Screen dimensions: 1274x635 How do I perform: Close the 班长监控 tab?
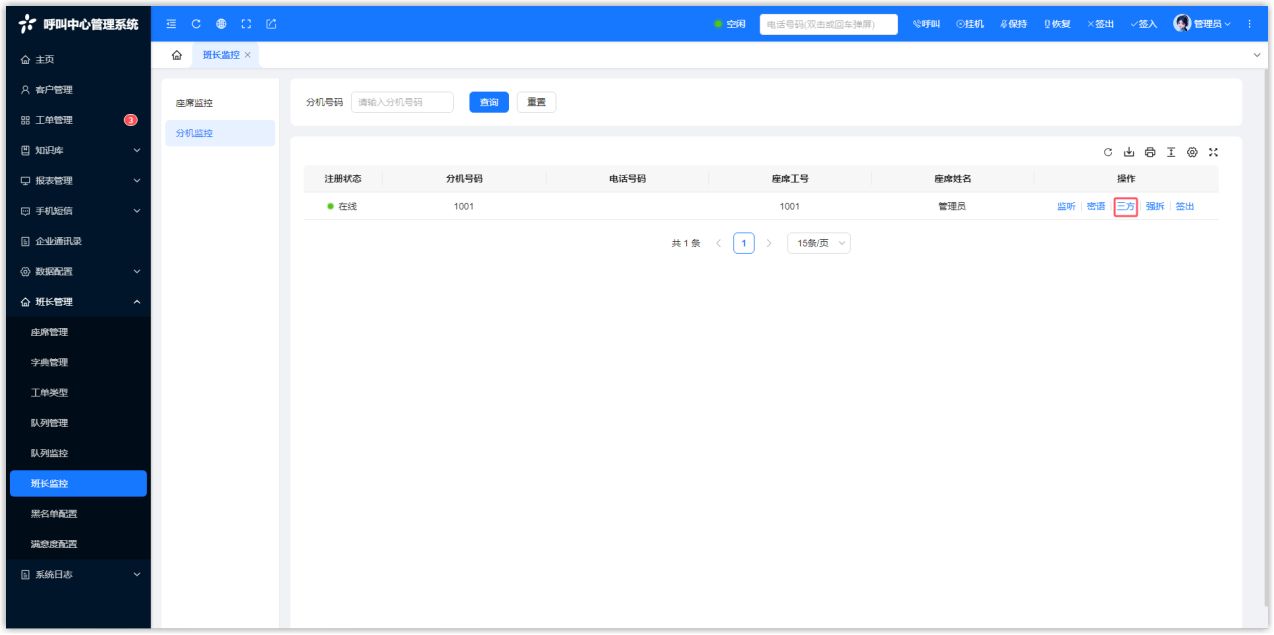pyautogui.click(x=248, y=55)
